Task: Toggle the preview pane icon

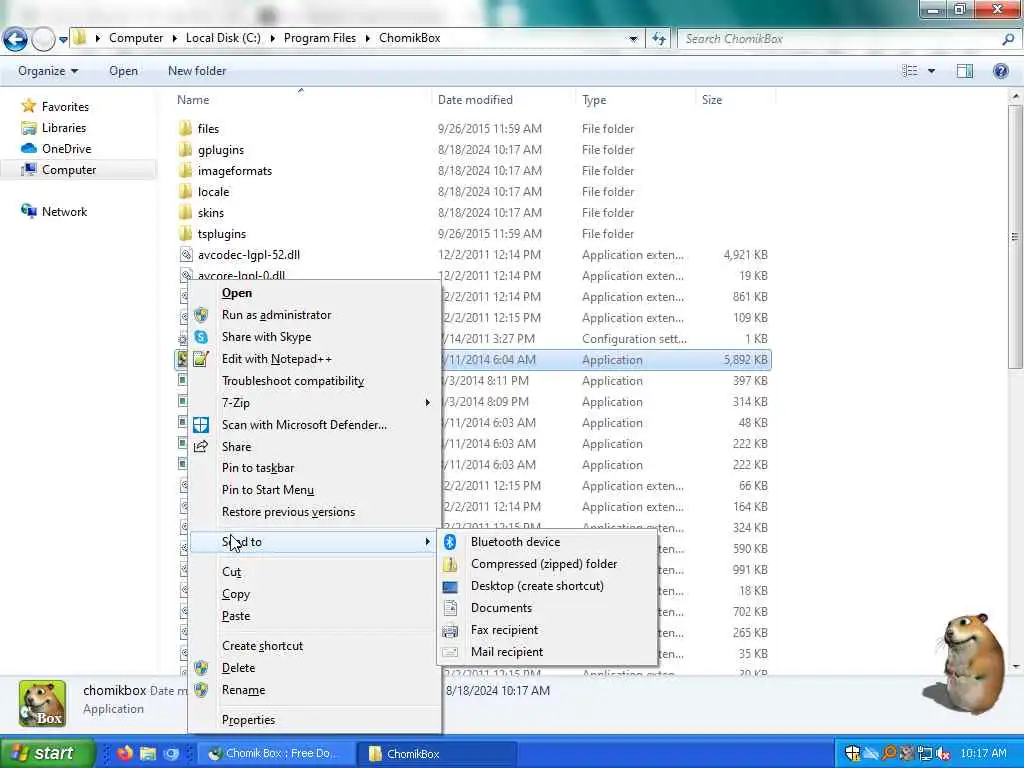Action: (x=965, y=71)
